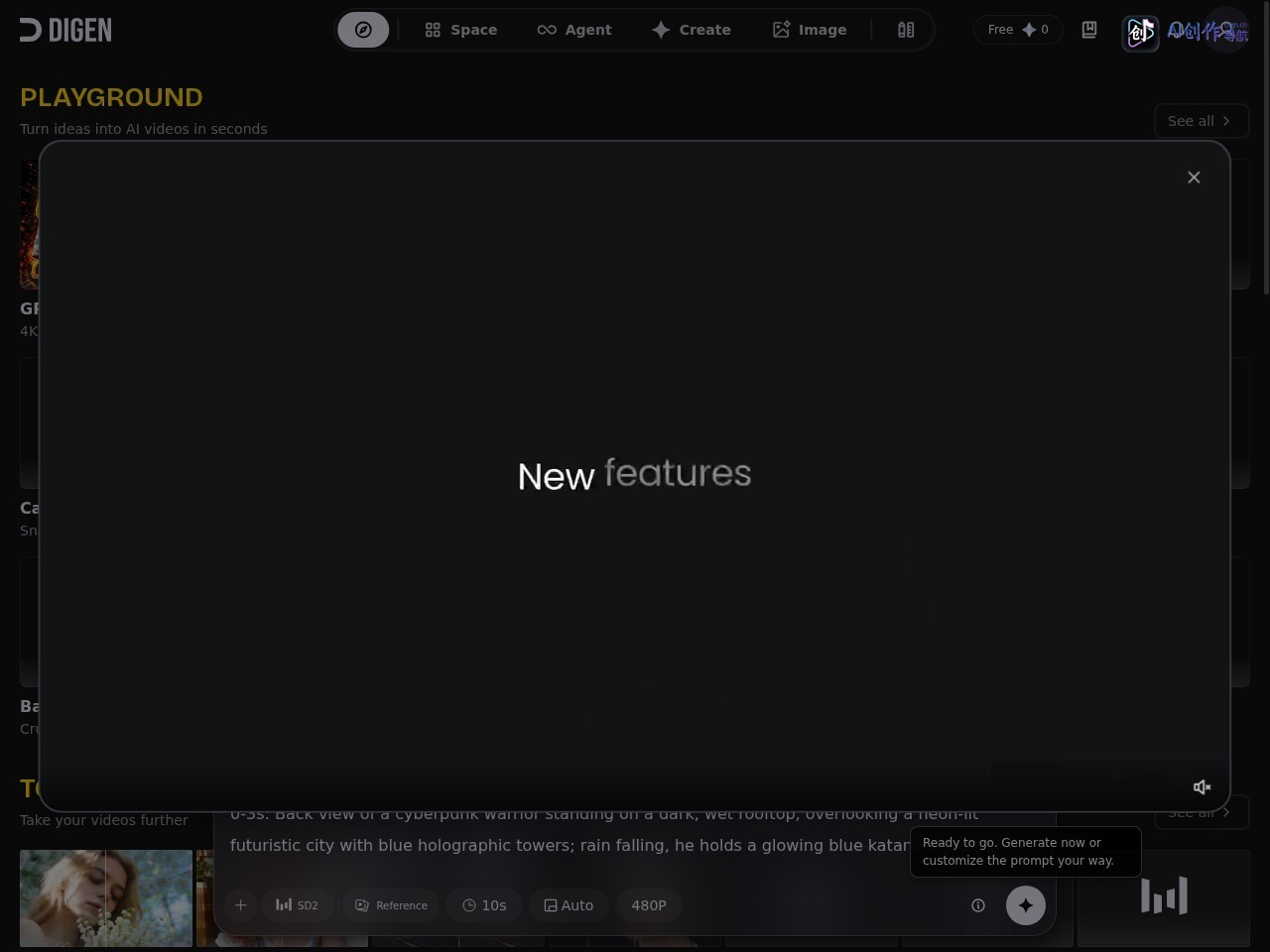Screen dimensions: 1270x952
Task: Change the 480P resolution setting
Action: point(649,904)
